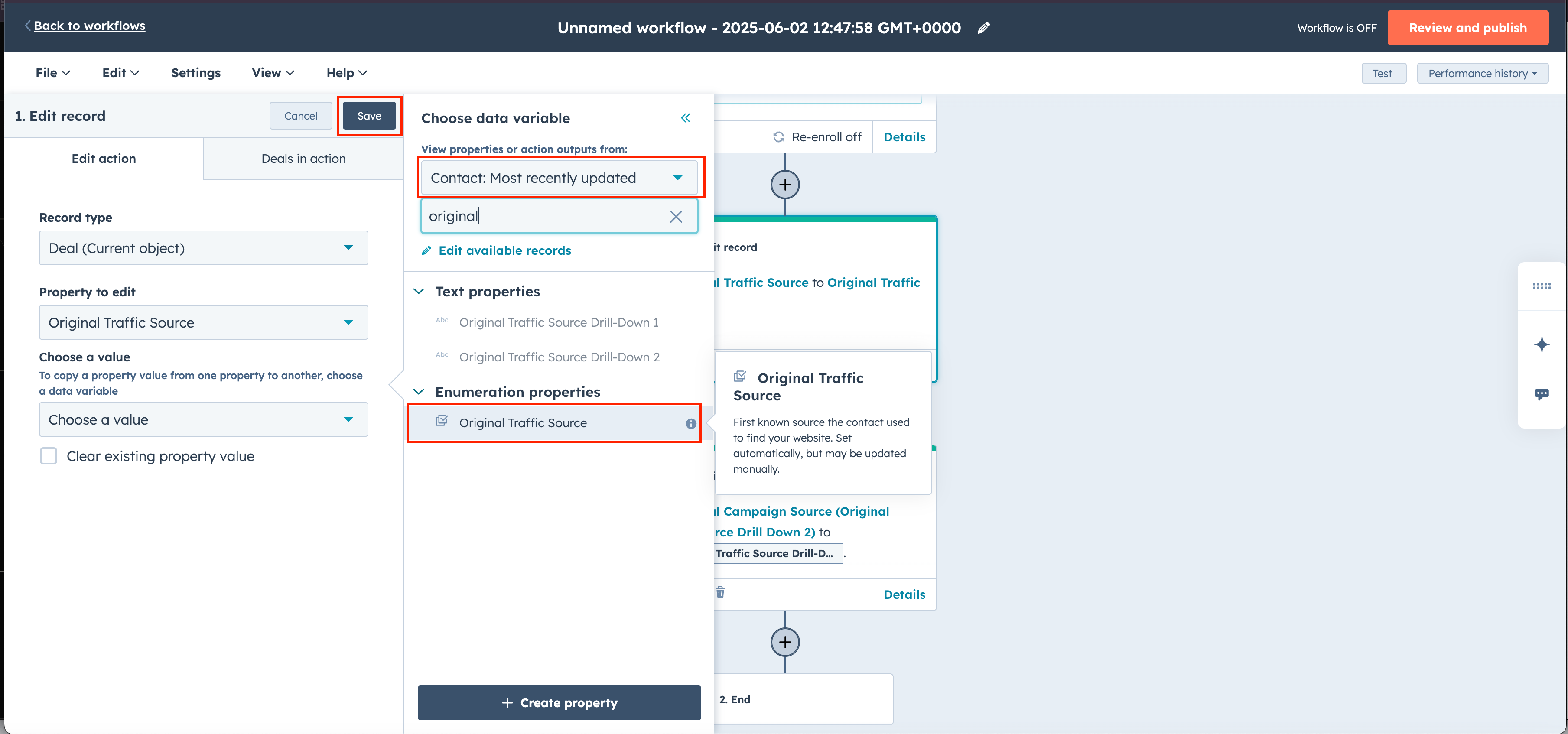Open the File menu
1568x734 pixels.
click(x=53, y=72)
